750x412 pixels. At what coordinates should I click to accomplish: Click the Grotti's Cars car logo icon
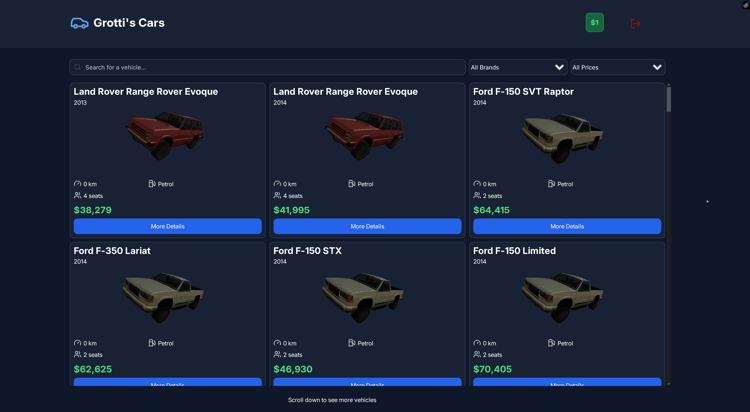click(x=79, y=23)
